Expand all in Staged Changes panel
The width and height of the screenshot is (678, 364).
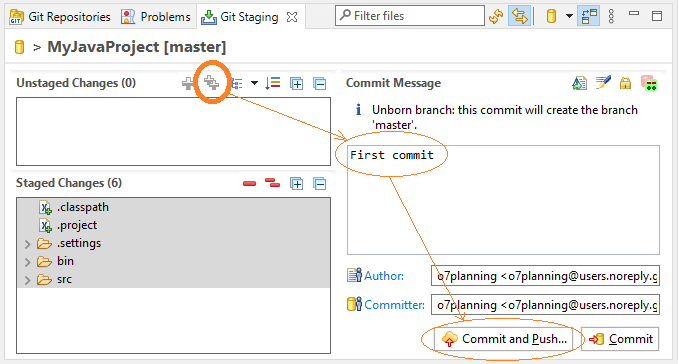click(x=297, y=184)
